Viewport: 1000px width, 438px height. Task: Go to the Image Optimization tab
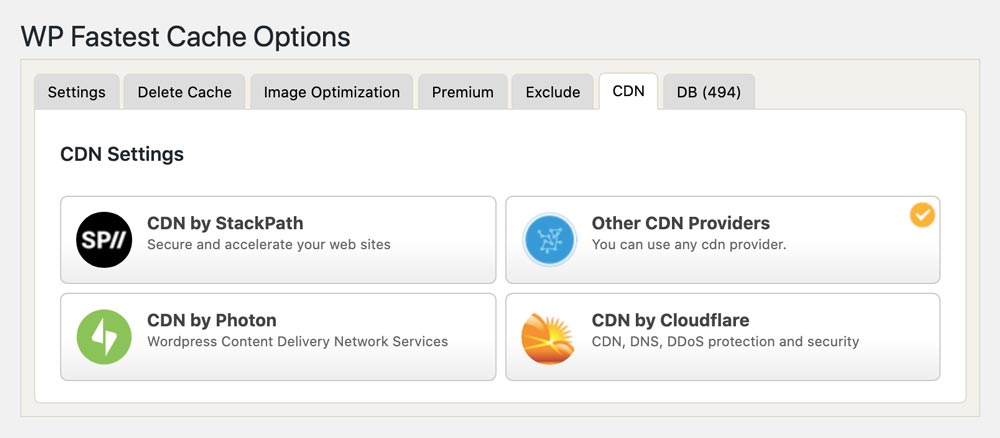331,92
